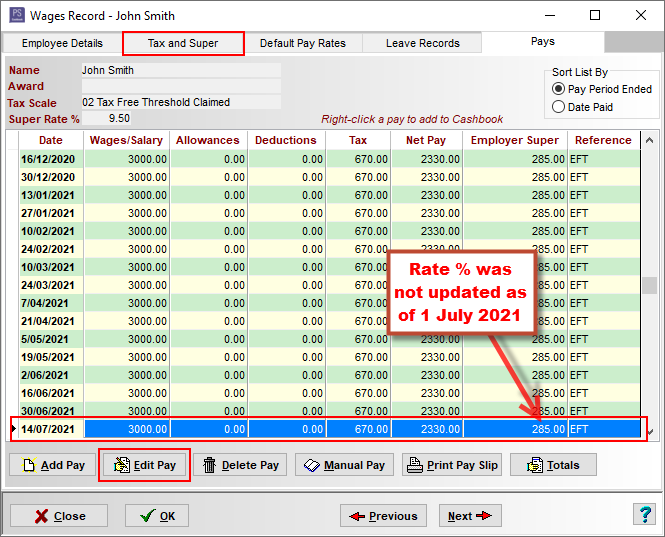Select the 13/01/2021 pay row
665x537 pixels.
[330, 195]
